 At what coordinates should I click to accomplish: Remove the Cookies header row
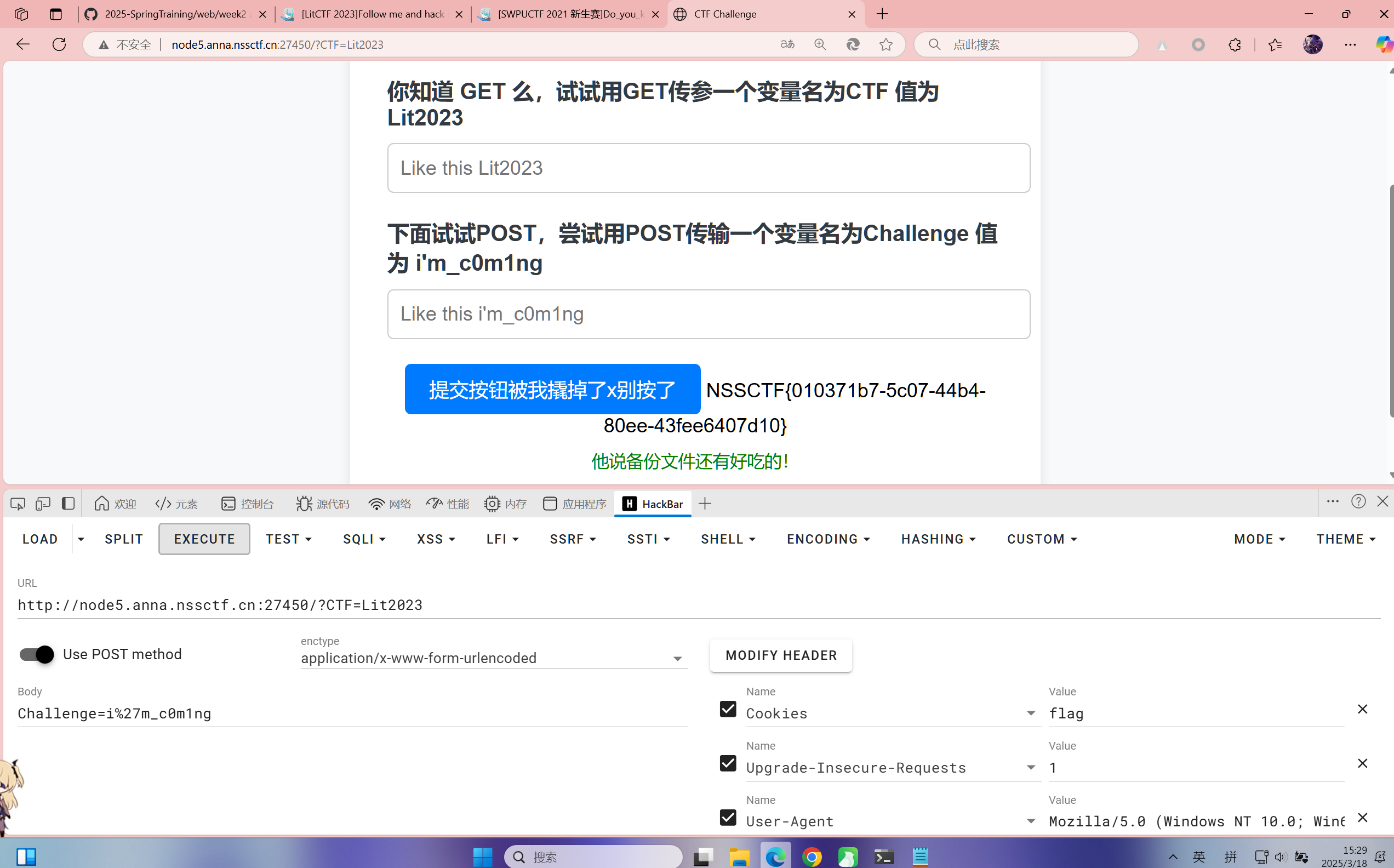tap(1362, 709)
